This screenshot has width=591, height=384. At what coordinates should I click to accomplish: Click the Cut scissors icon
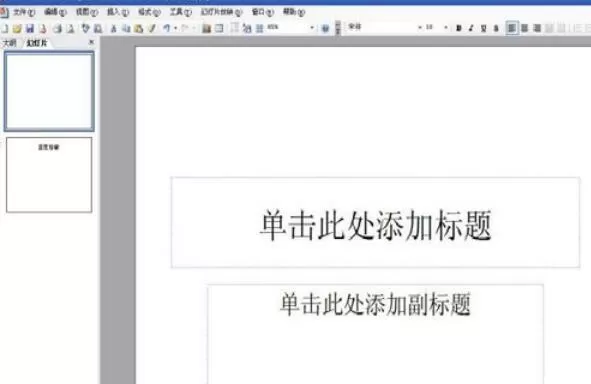coord(113,28)
